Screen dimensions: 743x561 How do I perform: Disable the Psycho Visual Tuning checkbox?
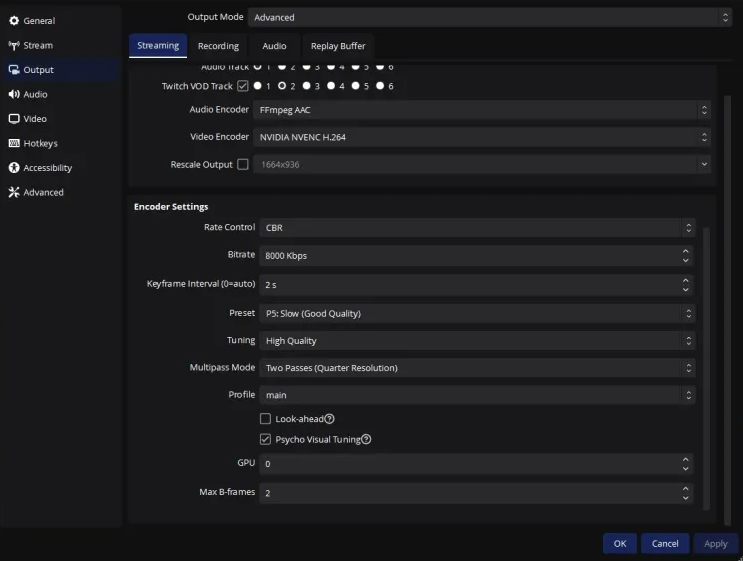(x=266, y=439)
